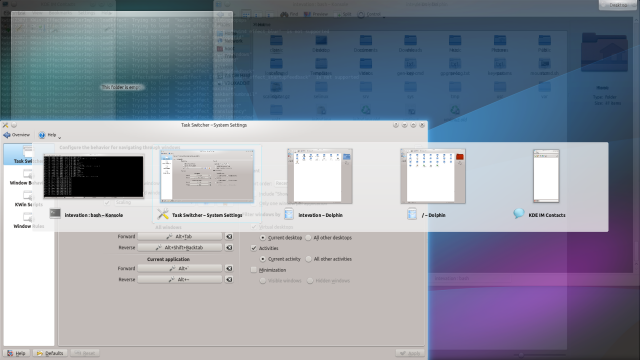640x360 pixels.
Task: Click the Alt+Tab Forward shortcut button
Action: 180,236
